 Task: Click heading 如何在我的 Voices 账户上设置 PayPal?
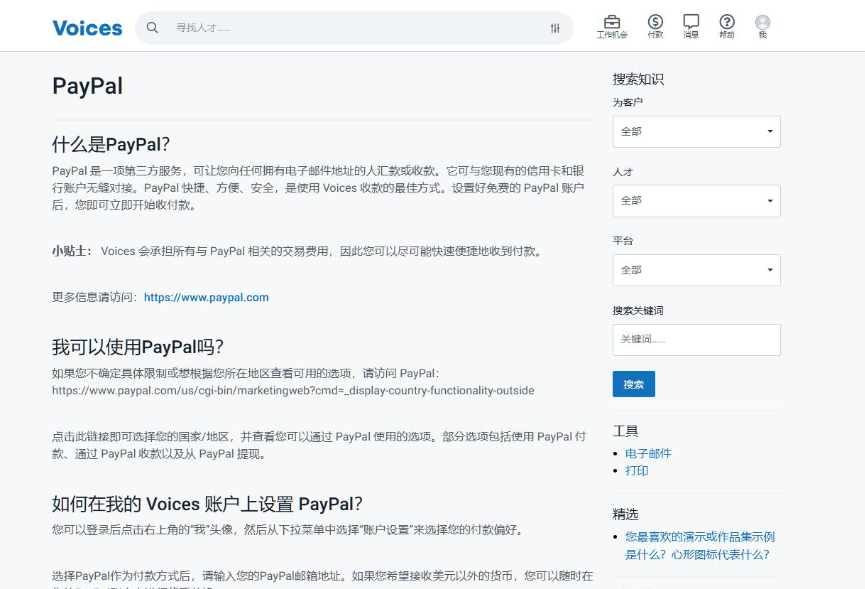point(207,504)
